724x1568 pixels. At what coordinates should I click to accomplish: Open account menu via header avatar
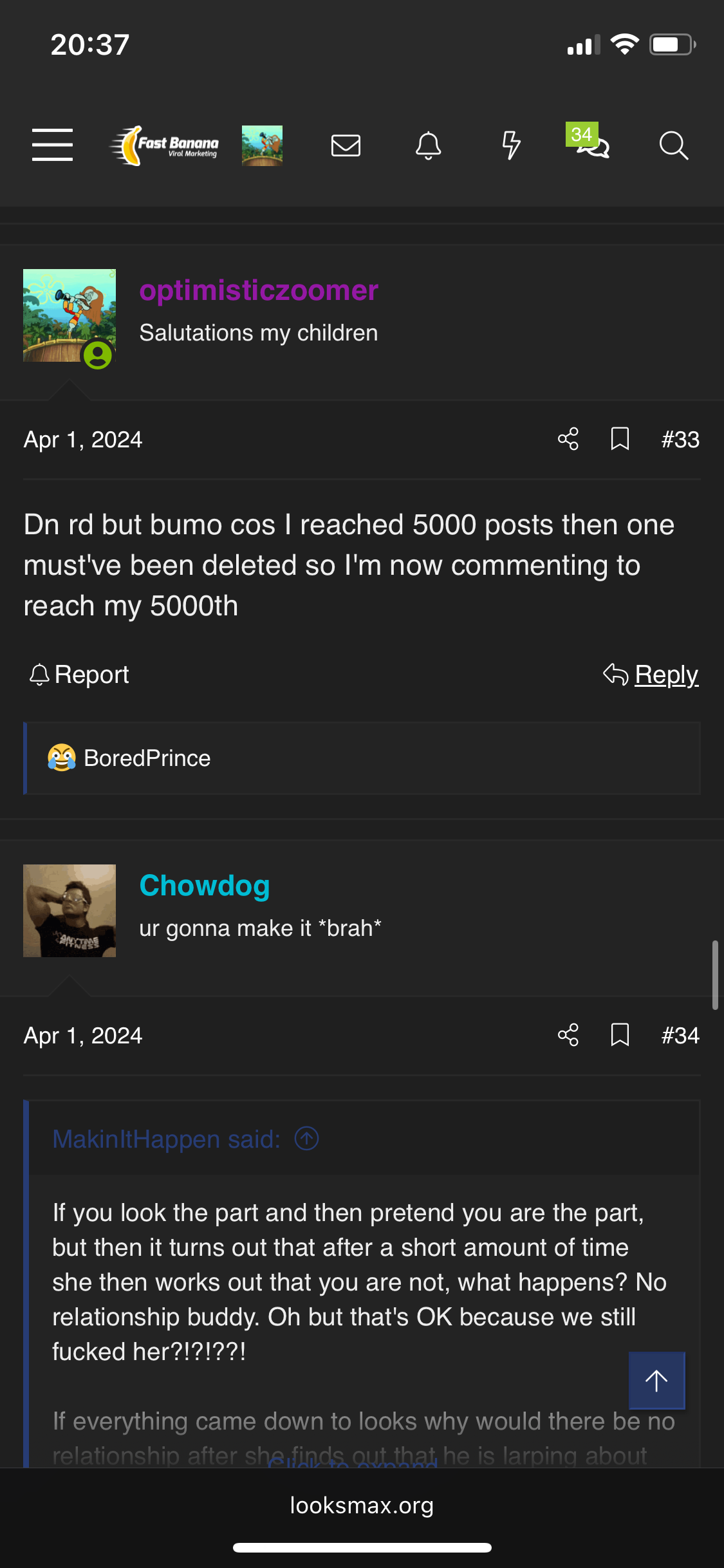pos(262,145)
